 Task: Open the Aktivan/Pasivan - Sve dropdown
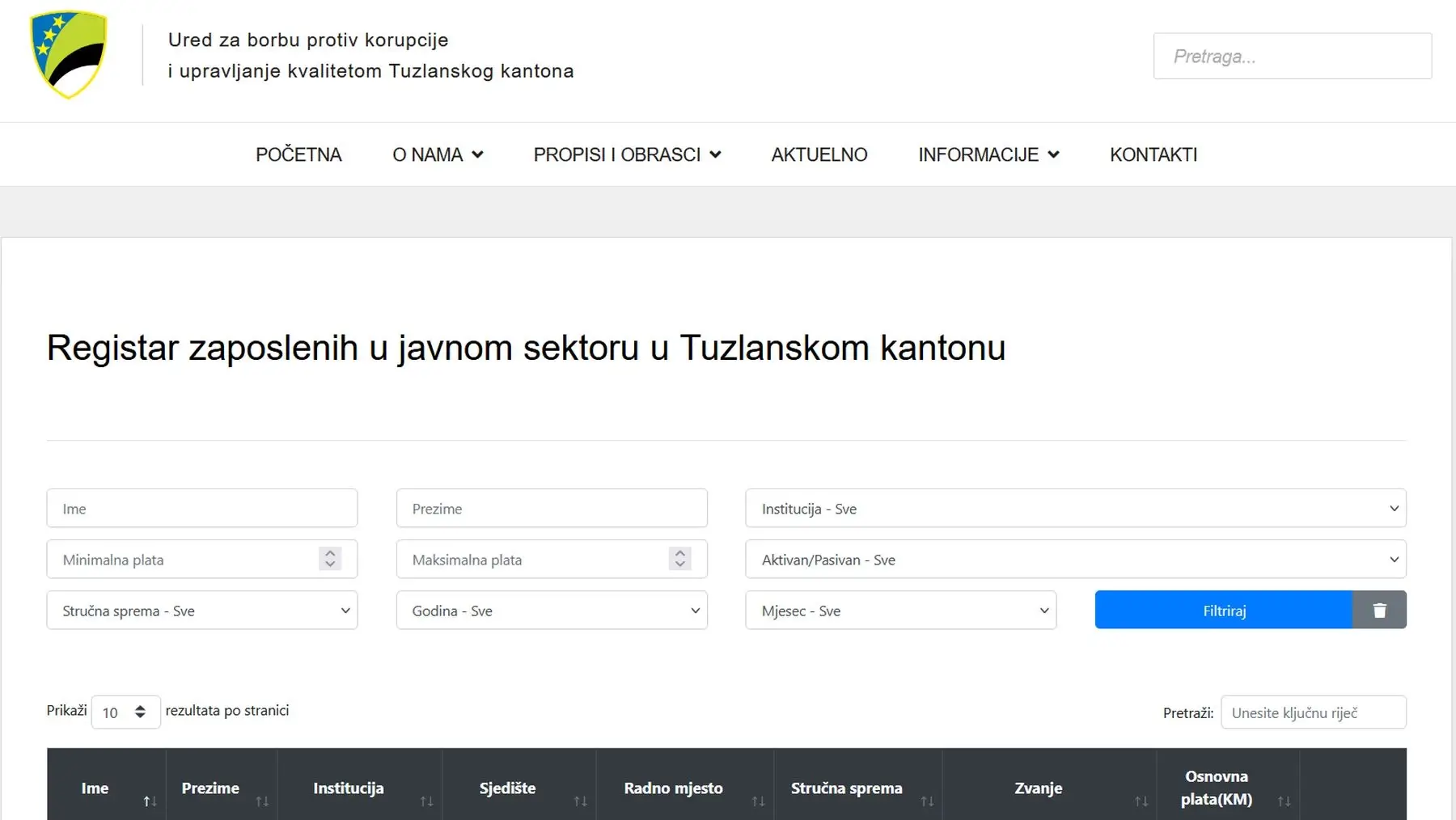[x=1076, y=559]
